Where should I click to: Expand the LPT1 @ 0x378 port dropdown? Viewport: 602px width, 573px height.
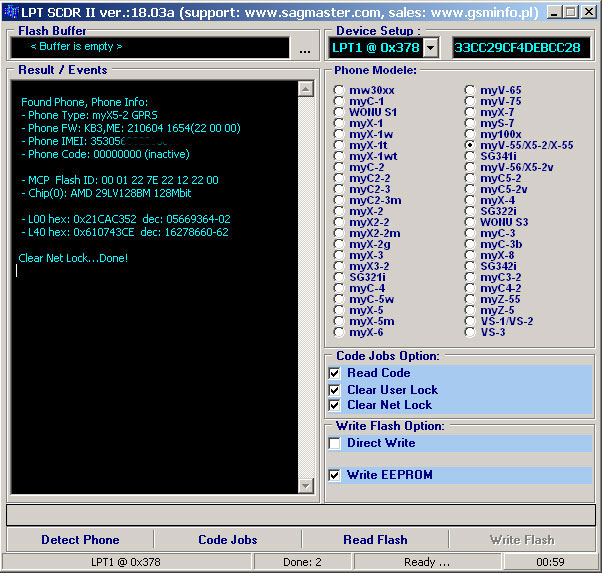click(431, 48)
